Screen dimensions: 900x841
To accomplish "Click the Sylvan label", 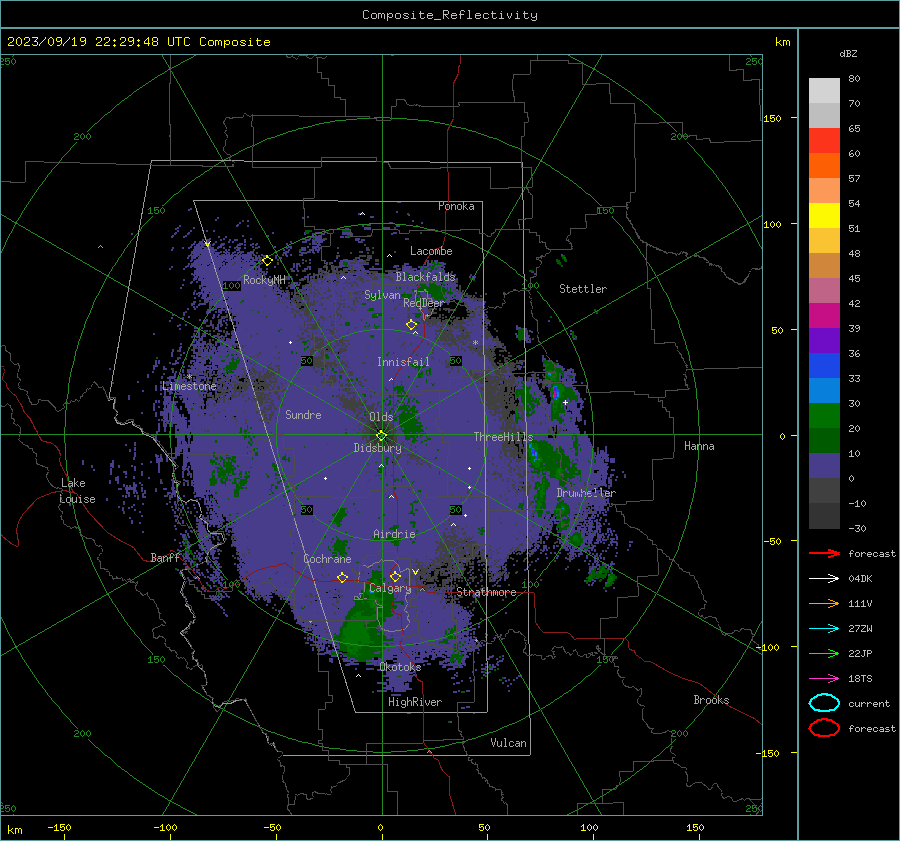I will point(382,295).
